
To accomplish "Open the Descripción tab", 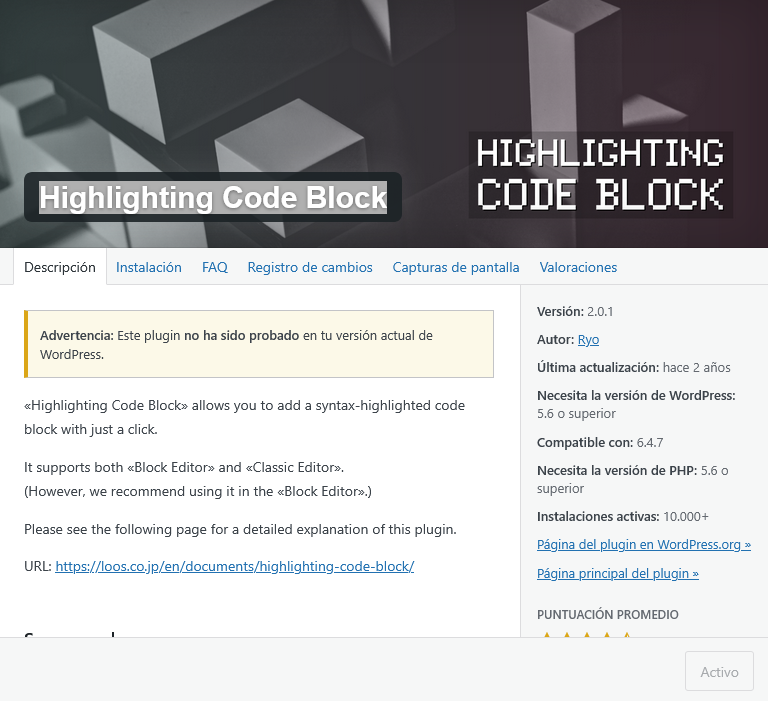I will (x=60, y=267).
